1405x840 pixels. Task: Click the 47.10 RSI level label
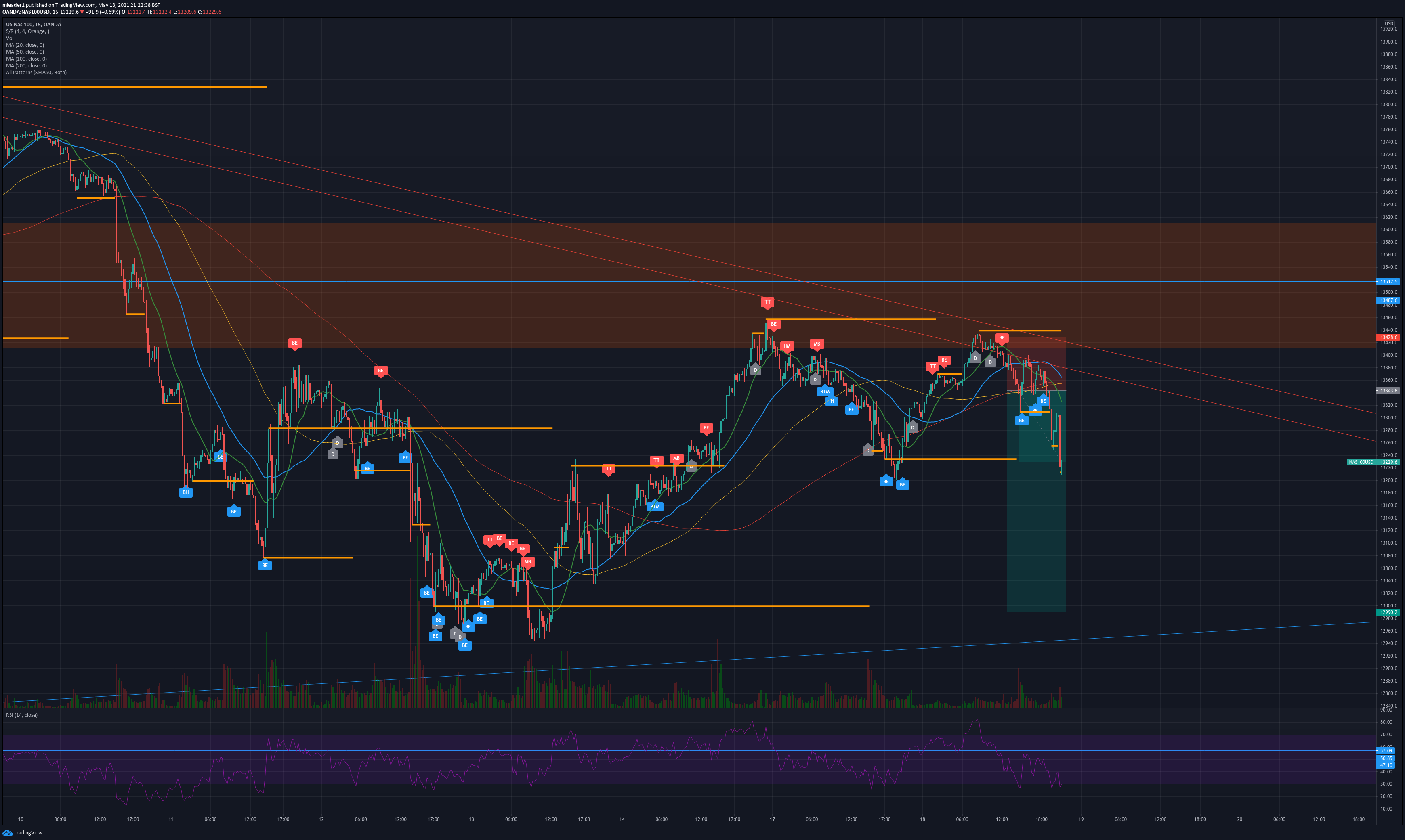pos(1386,765)
